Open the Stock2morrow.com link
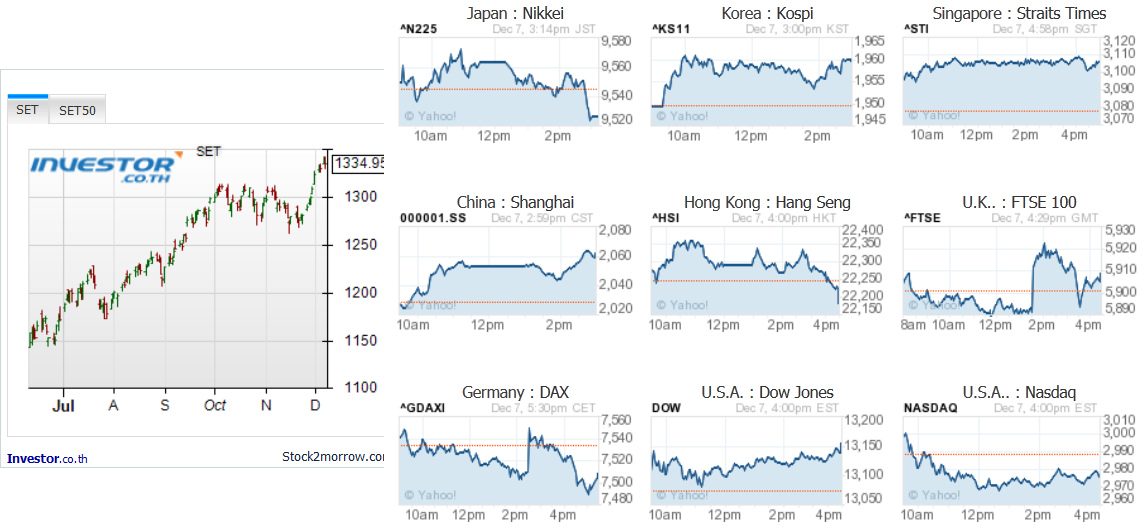This screenshot has width=1146, height=528. 333,457
